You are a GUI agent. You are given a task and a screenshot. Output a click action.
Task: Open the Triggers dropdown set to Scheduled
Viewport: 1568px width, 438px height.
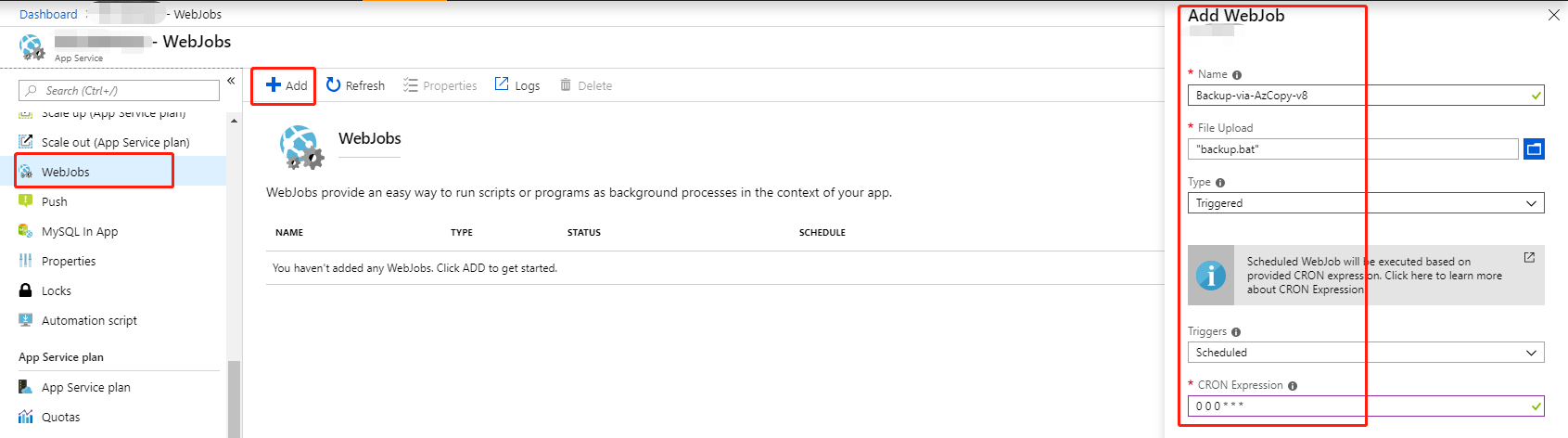pos(1365,353)
